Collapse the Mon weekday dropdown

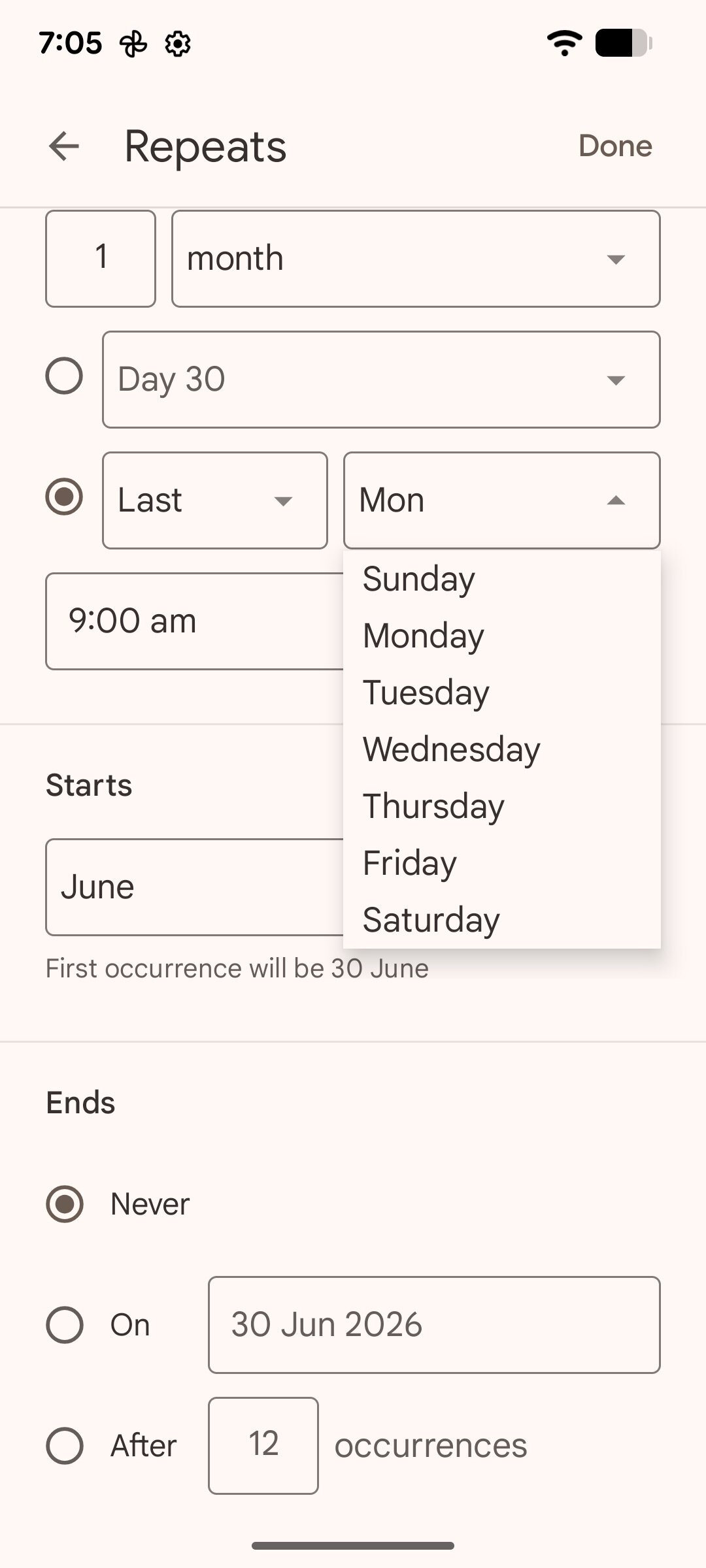click(x=501, y=500)
